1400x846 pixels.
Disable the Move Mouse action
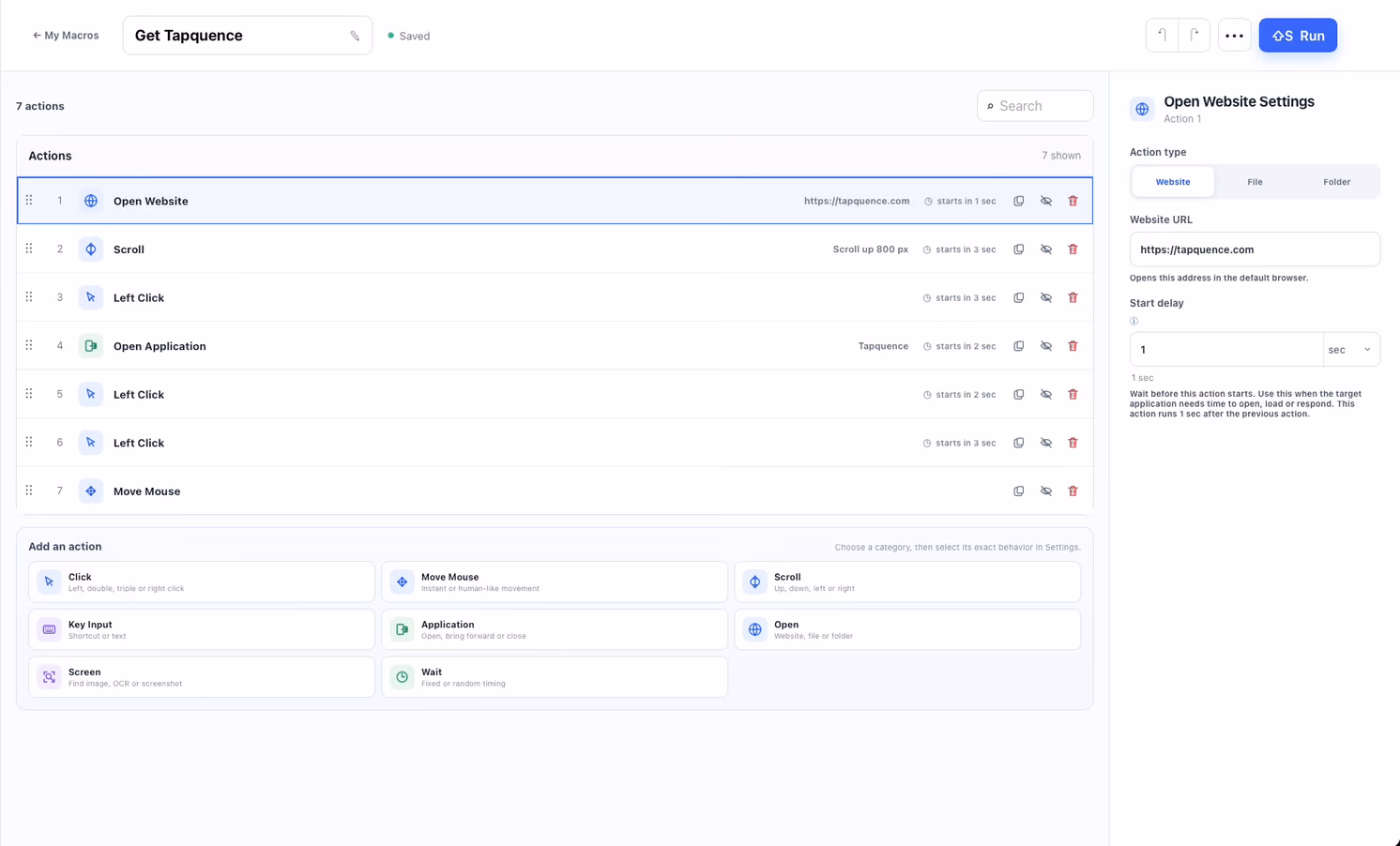[x=1045, y=491]
